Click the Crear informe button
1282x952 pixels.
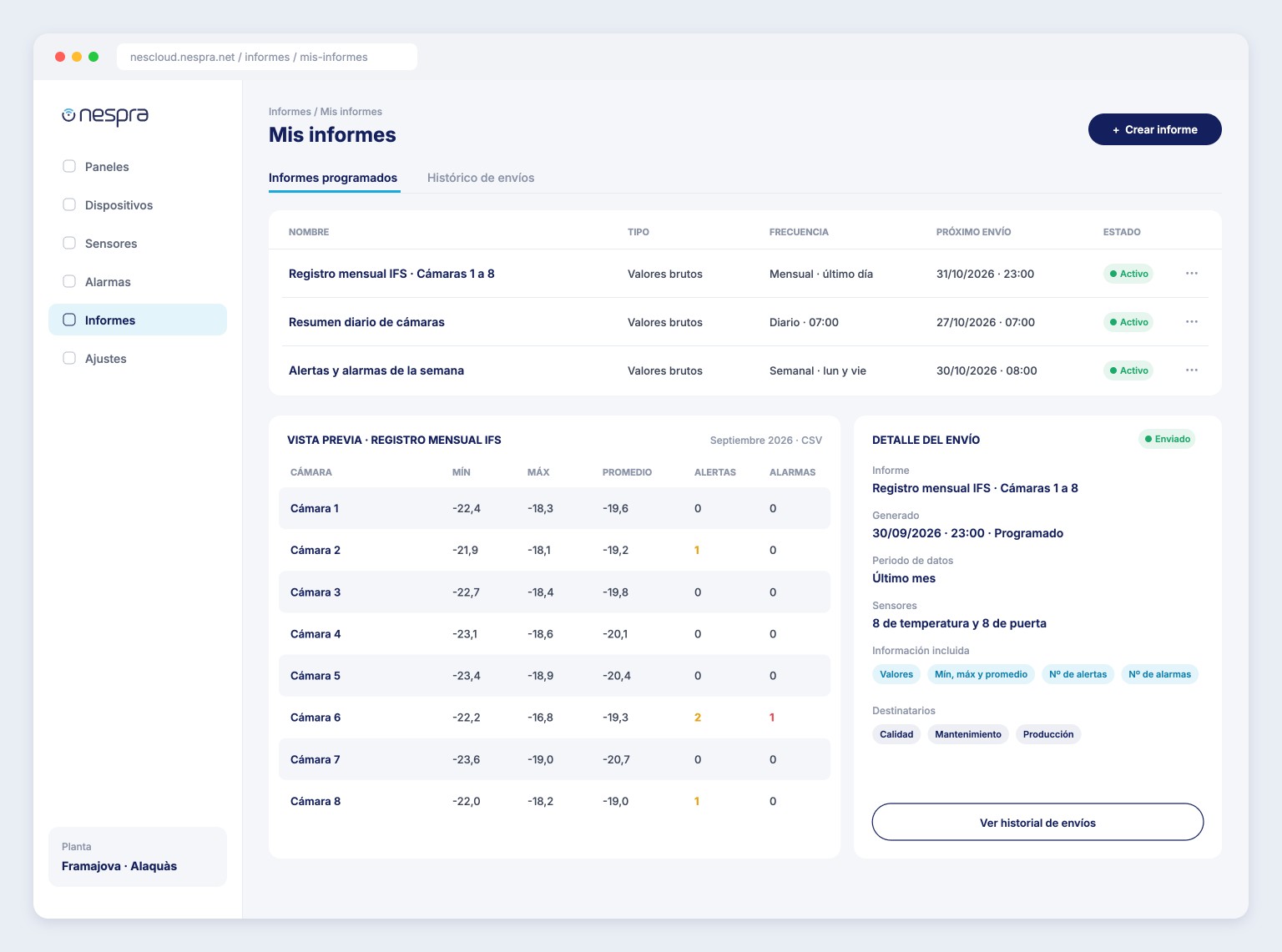click(1155, 129)
